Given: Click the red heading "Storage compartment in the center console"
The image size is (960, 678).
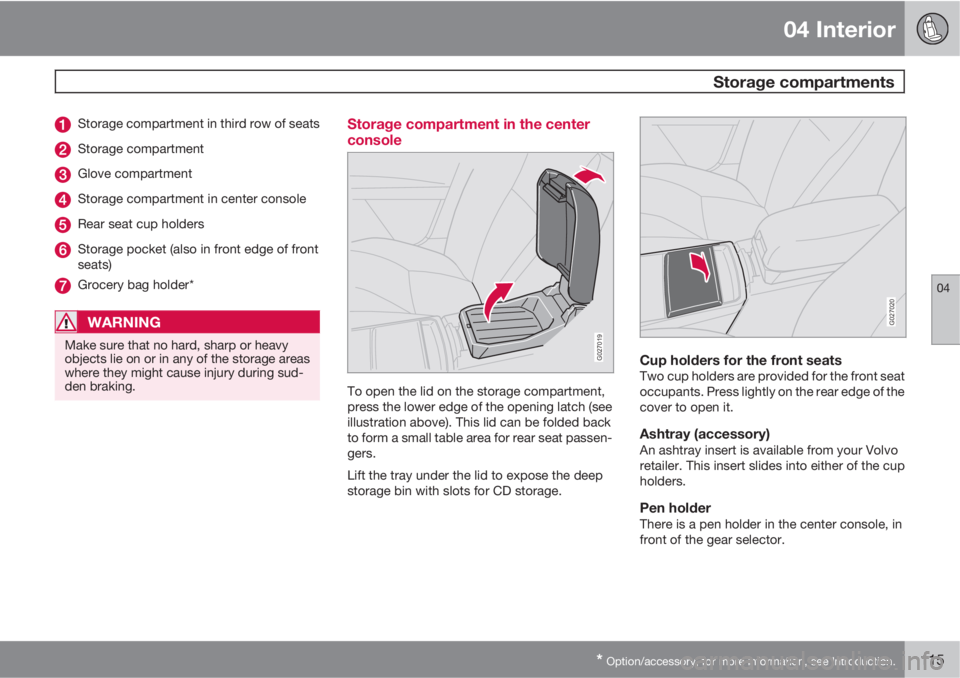Looking at the screenshot, I should point(468,132).
